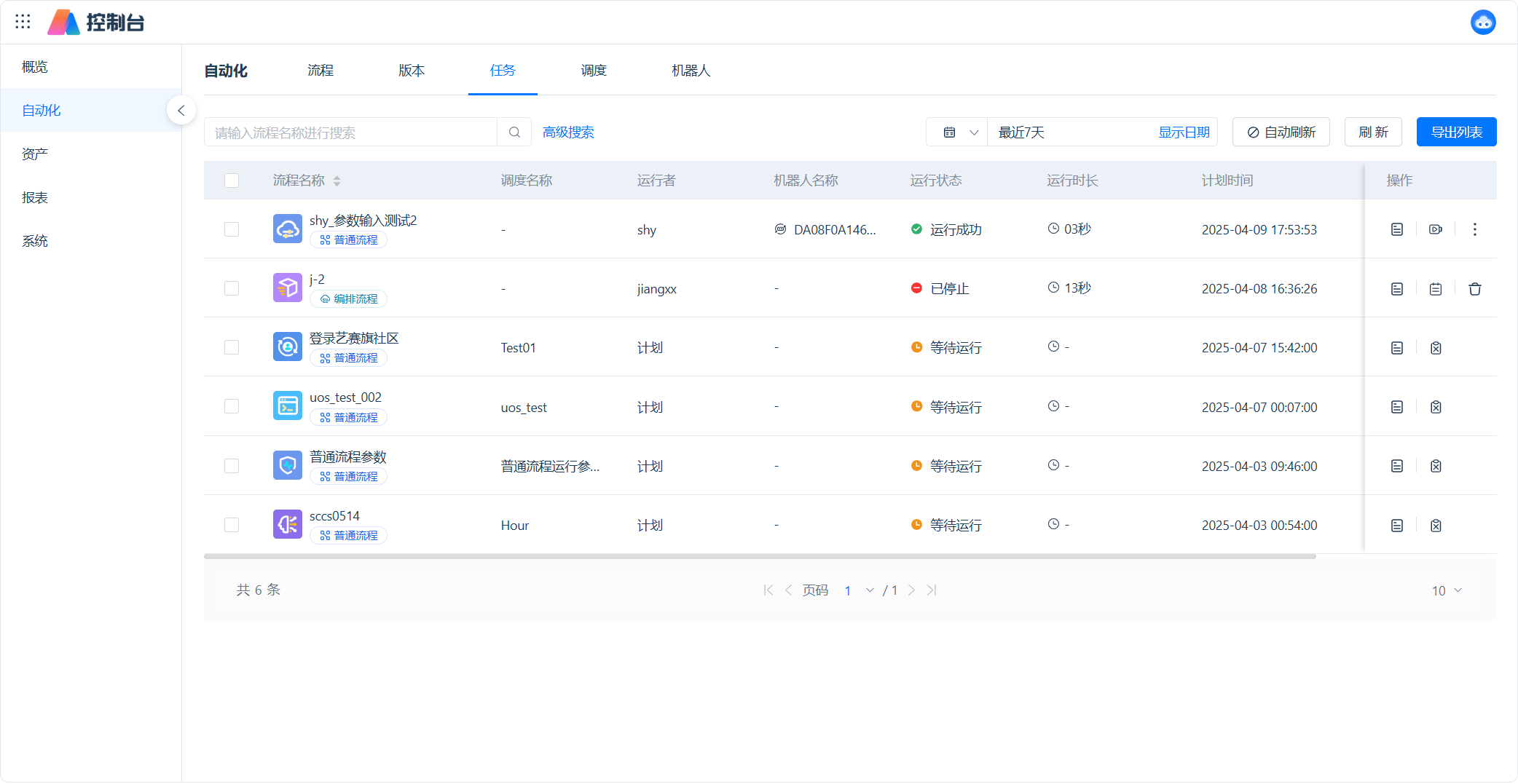Cancel the 登录艺赛旗社区 waiting task
This screenshot has width=1518, height=784.
[1435, 348]
